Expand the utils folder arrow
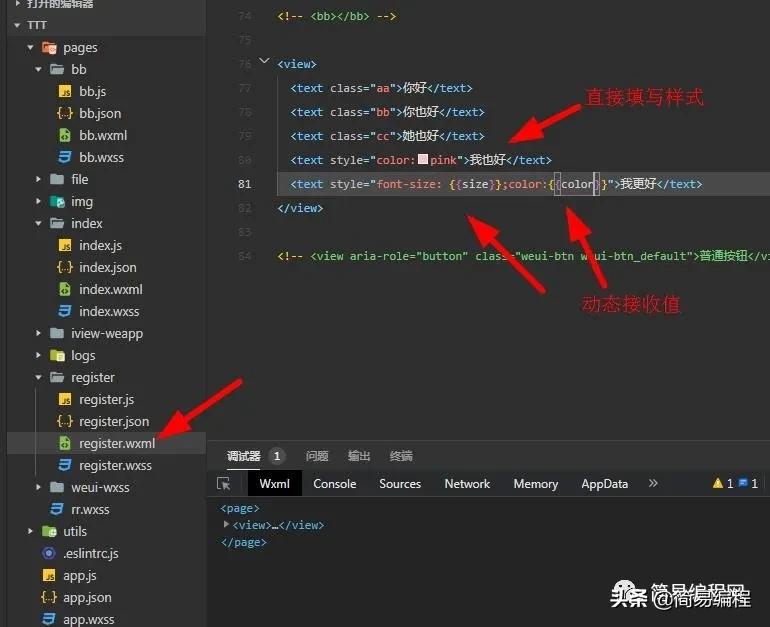The image size is (770, 627). [x=30, y=531]
